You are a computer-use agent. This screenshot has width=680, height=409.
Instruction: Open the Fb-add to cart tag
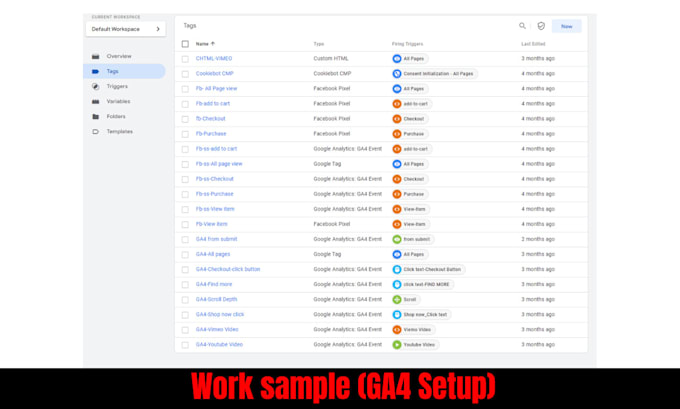pos(213,104)
